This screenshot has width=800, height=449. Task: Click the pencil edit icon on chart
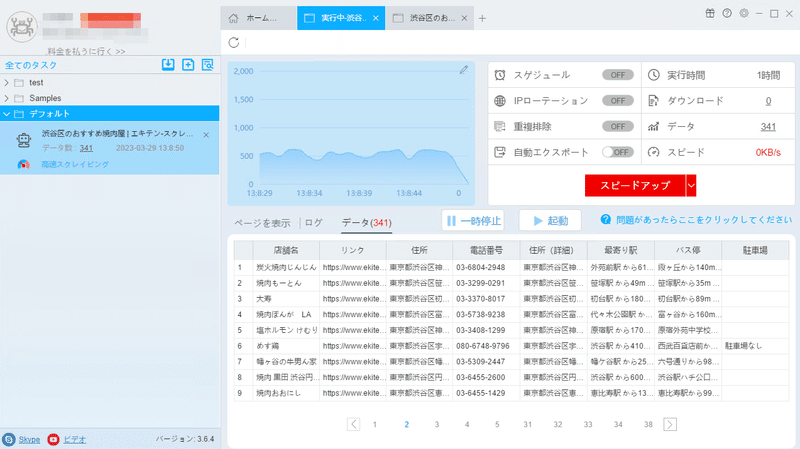point(463,70)
